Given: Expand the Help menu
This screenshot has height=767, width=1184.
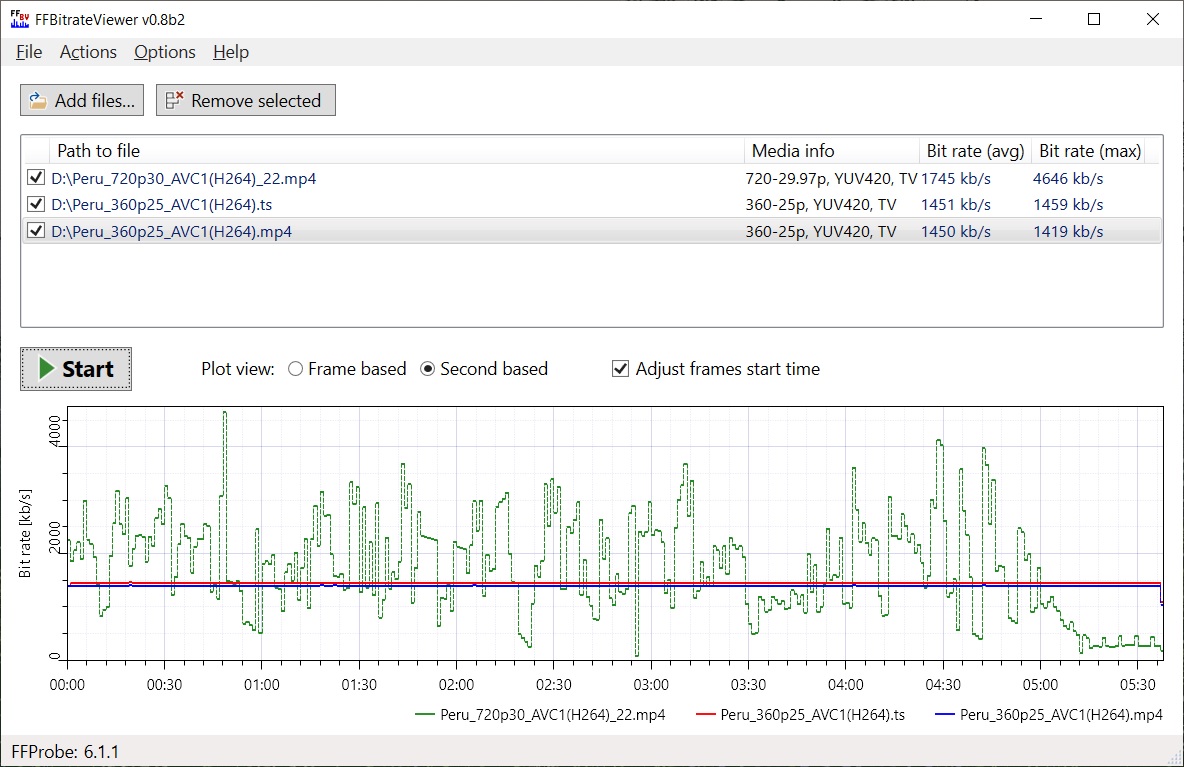Looking at the screenshot, I should tap(231, 52).
